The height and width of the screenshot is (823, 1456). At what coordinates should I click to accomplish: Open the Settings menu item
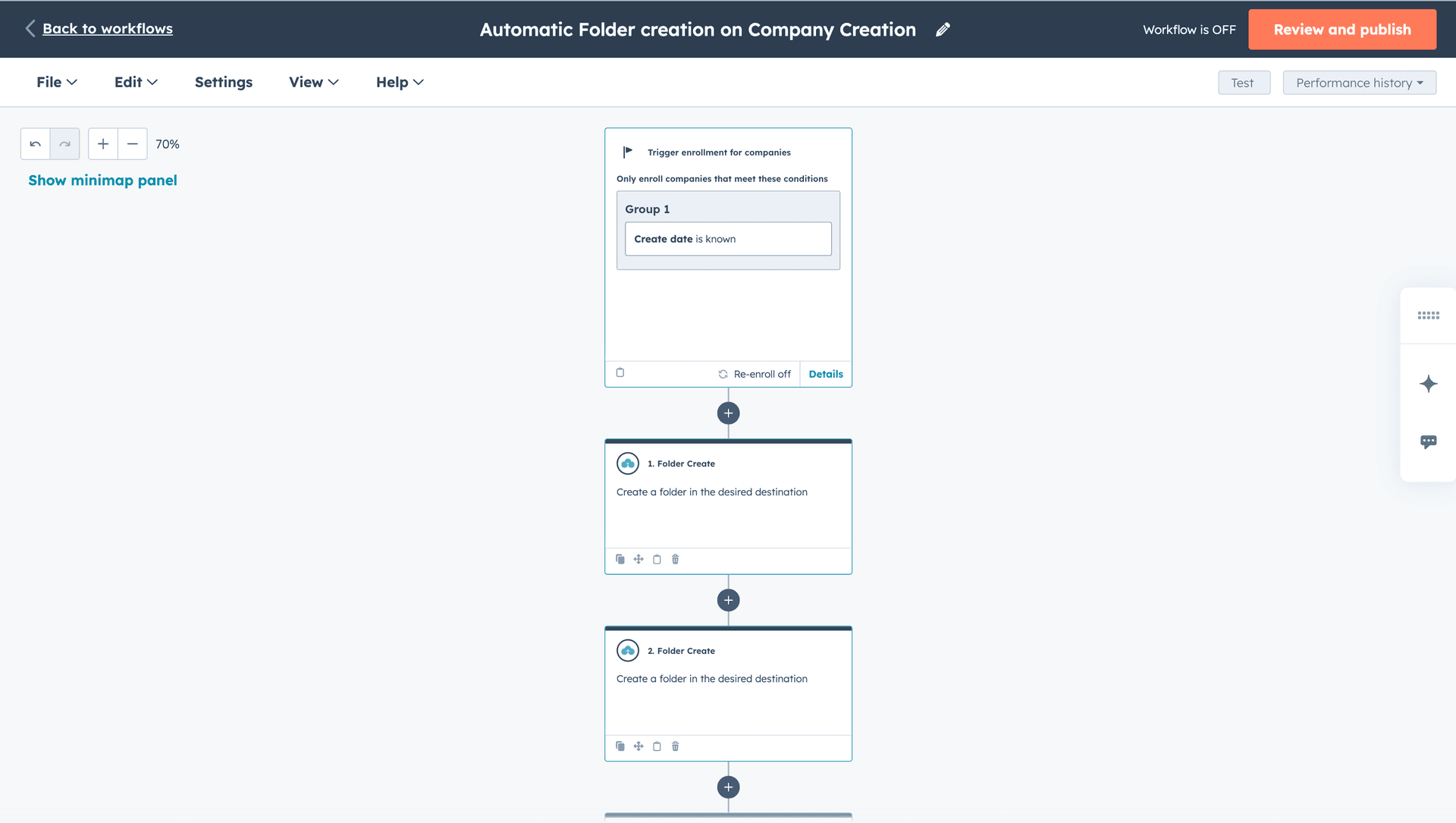(x=223, y=82)
